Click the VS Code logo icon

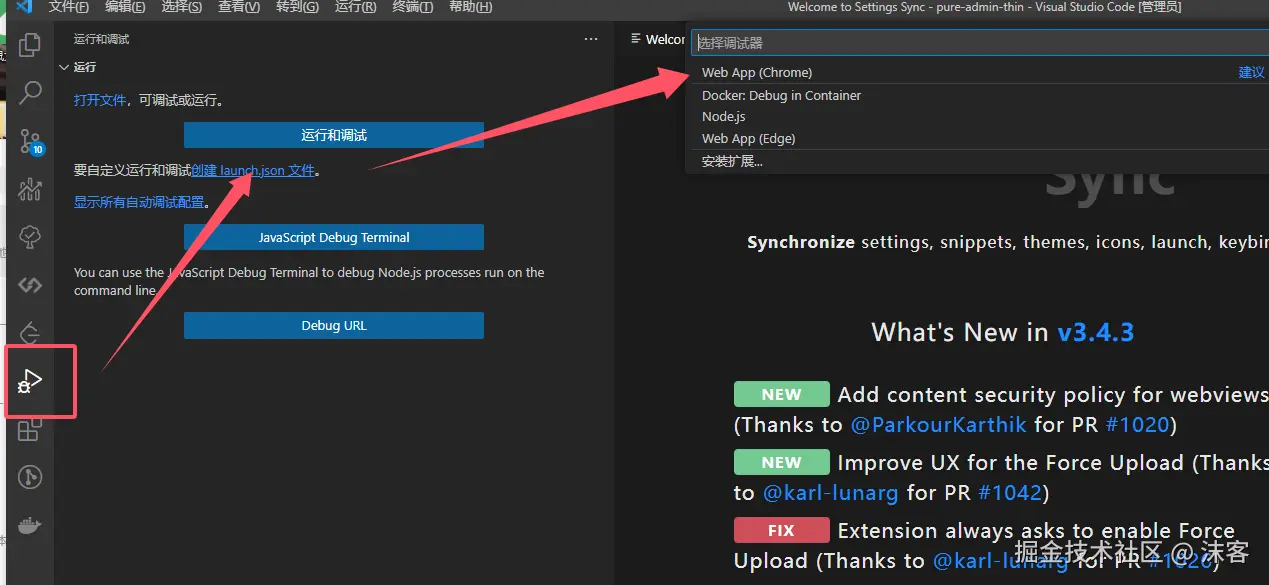[25, 7]
